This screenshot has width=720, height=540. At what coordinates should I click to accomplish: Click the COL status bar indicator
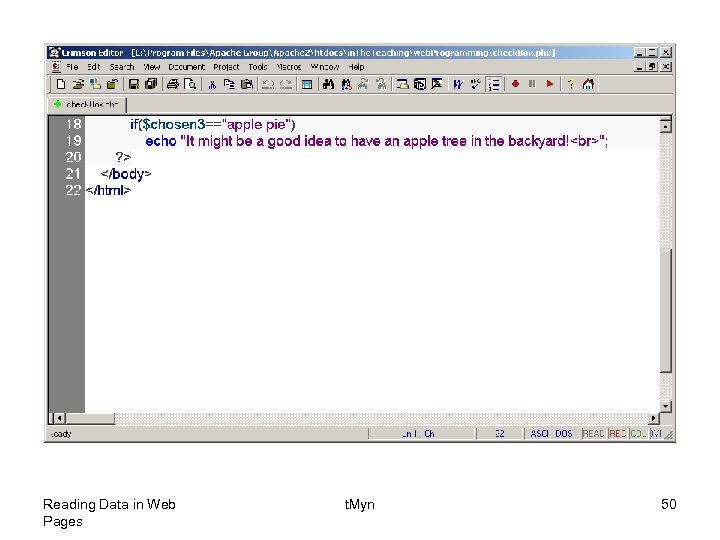coord(638,434)
